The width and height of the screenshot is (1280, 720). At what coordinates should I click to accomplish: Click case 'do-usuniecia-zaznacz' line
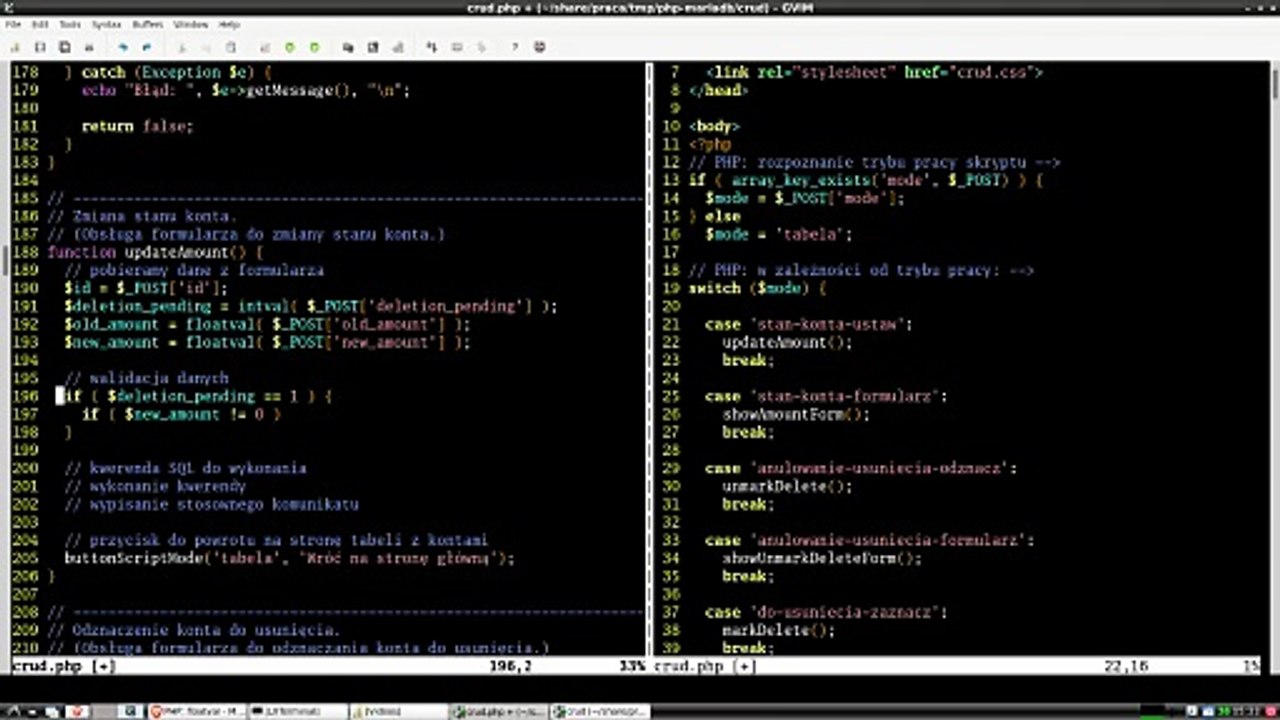tap(826, 612)
